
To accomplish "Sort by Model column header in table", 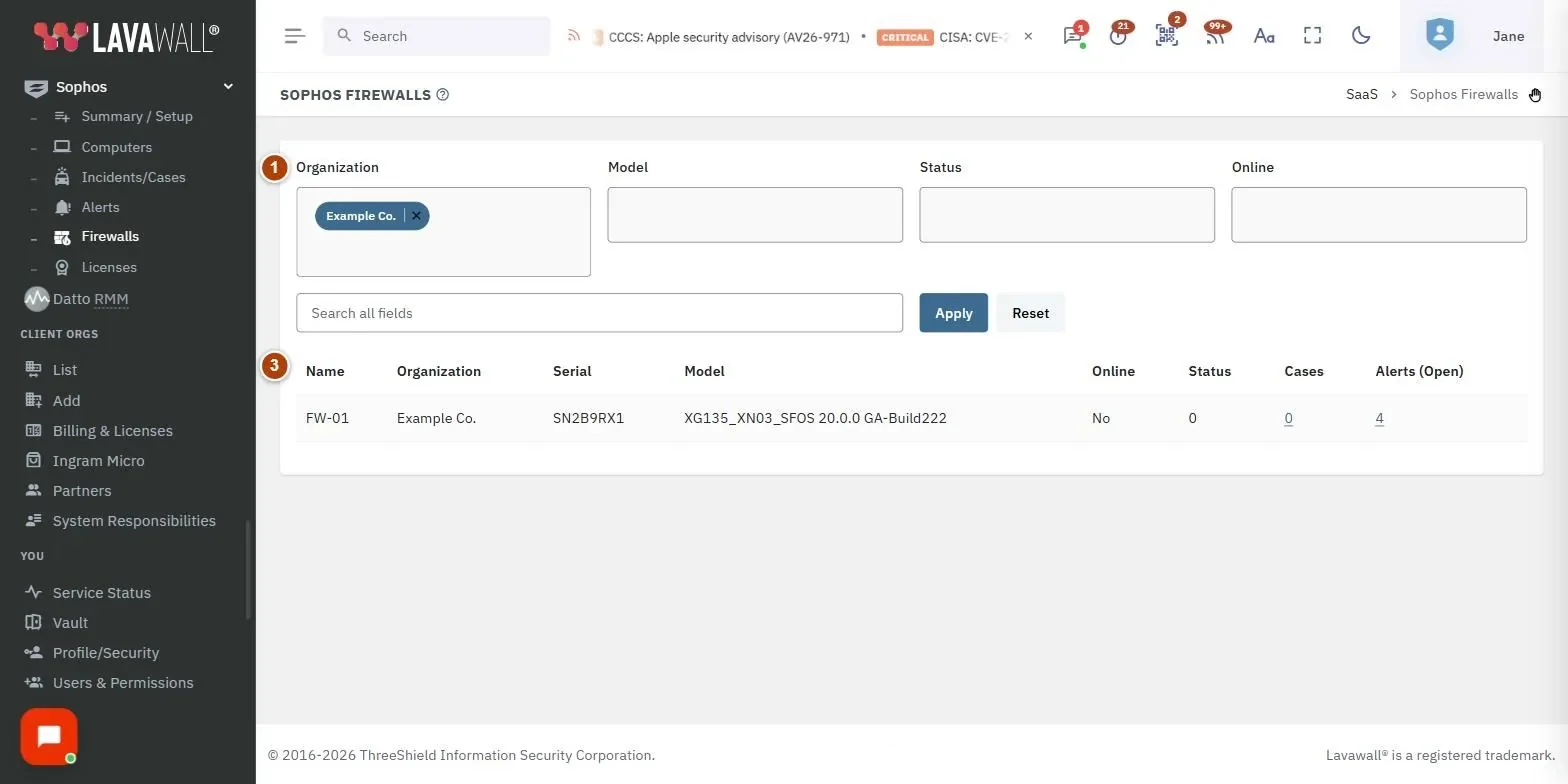I will 704,371.
